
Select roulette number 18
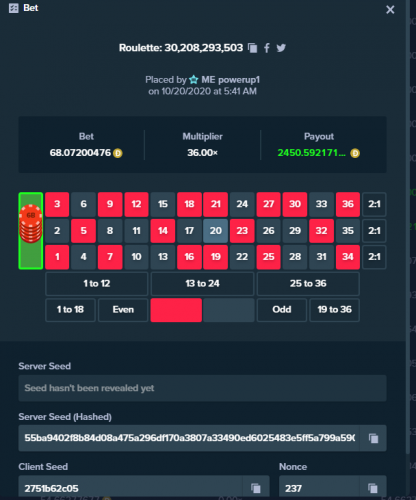click(189, 204)
